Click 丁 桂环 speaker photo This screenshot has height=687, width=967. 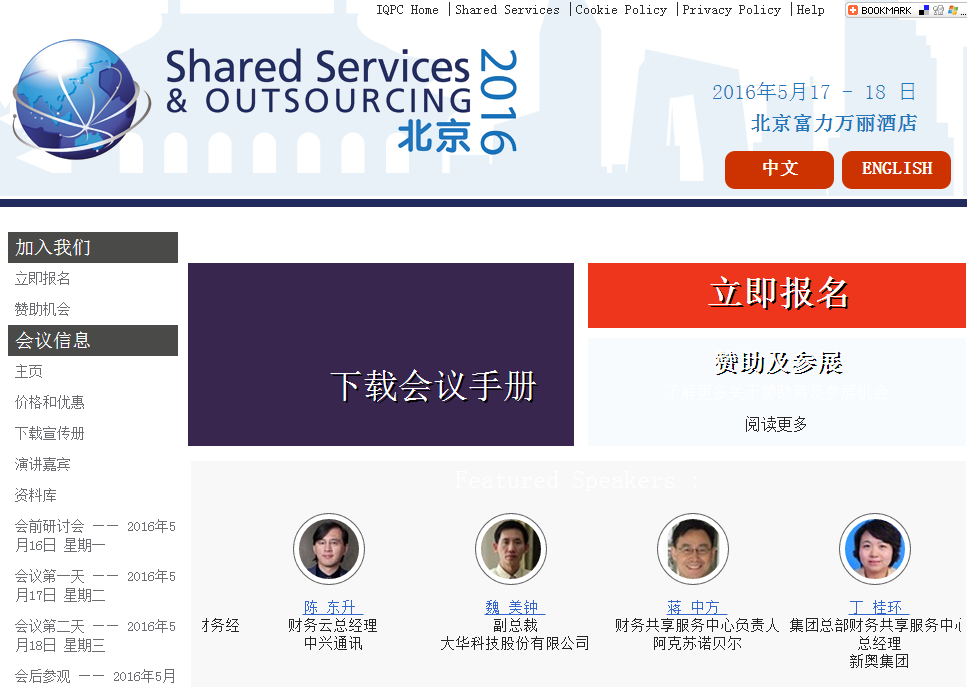tap(874, 549)
